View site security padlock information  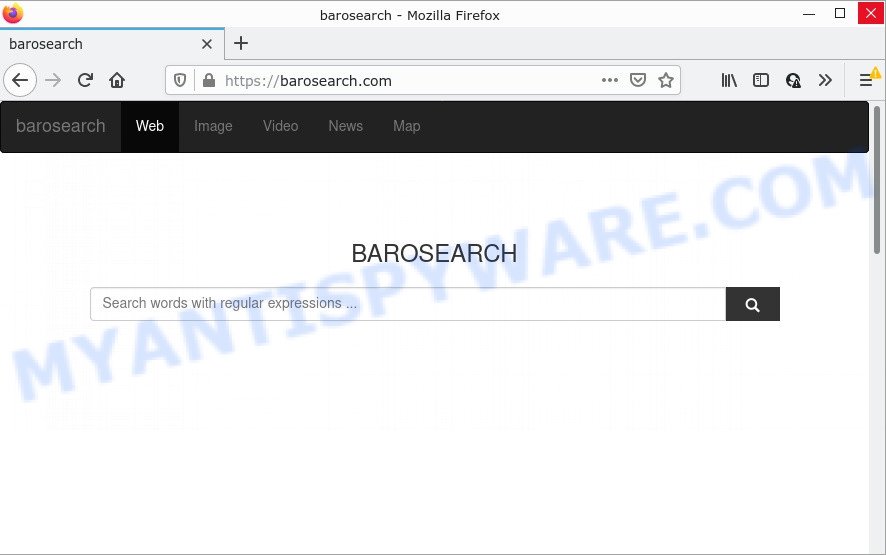209,81
